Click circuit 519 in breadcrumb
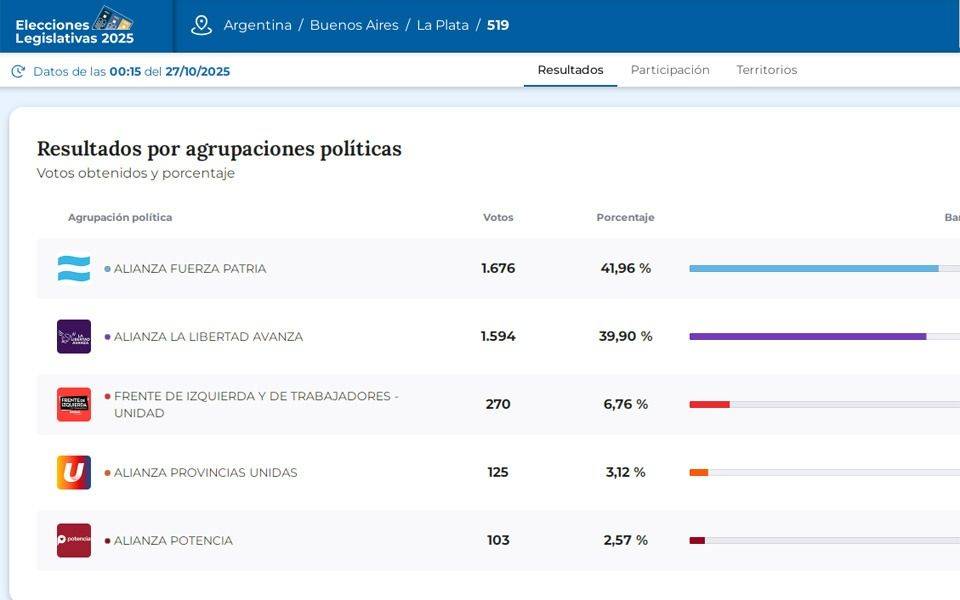This screenshot has width=960, height=600. coord(498,25)
